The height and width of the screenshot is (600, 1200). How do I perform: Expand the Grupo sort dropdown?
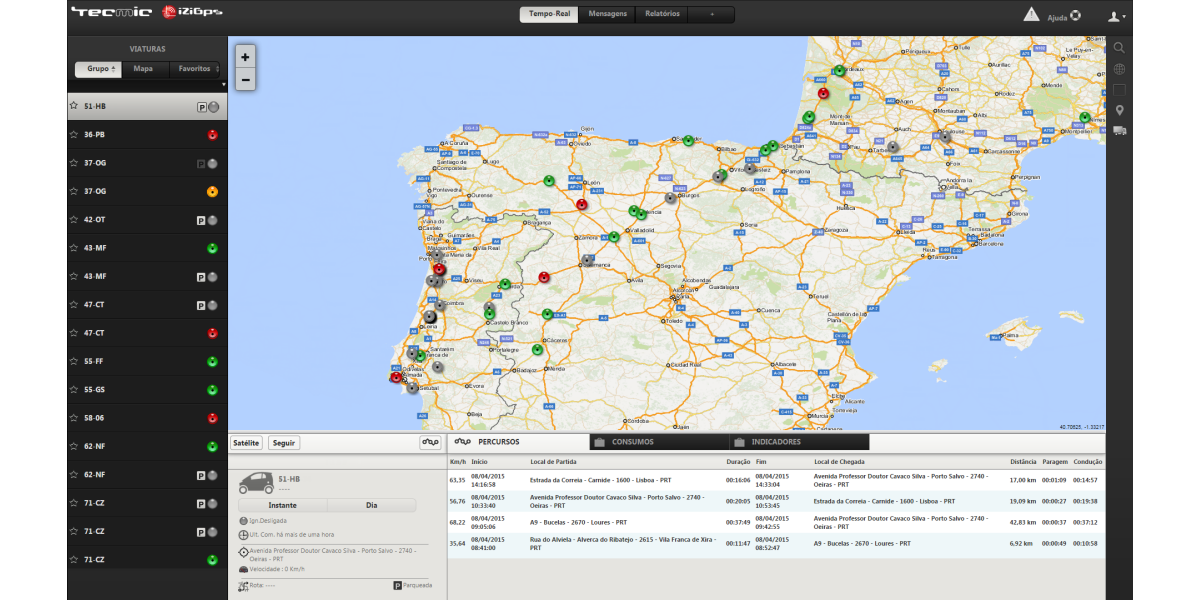pyautogui.click(x=98, y=69)
